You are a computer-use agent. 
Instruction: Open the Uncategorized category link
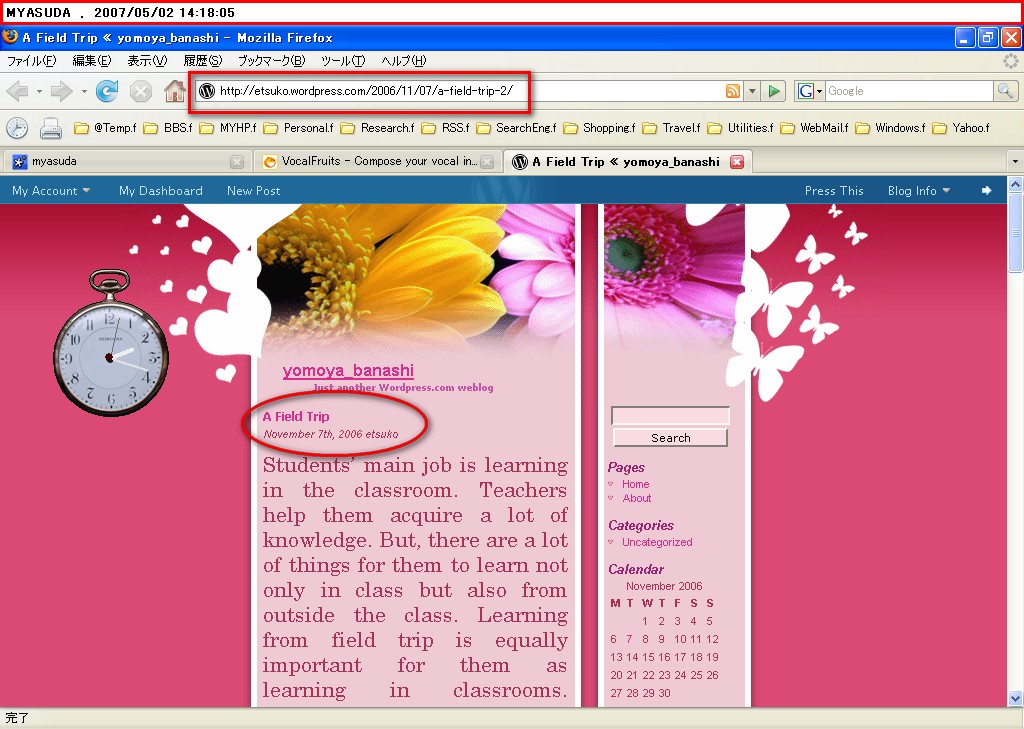click(x=657, y=542)
